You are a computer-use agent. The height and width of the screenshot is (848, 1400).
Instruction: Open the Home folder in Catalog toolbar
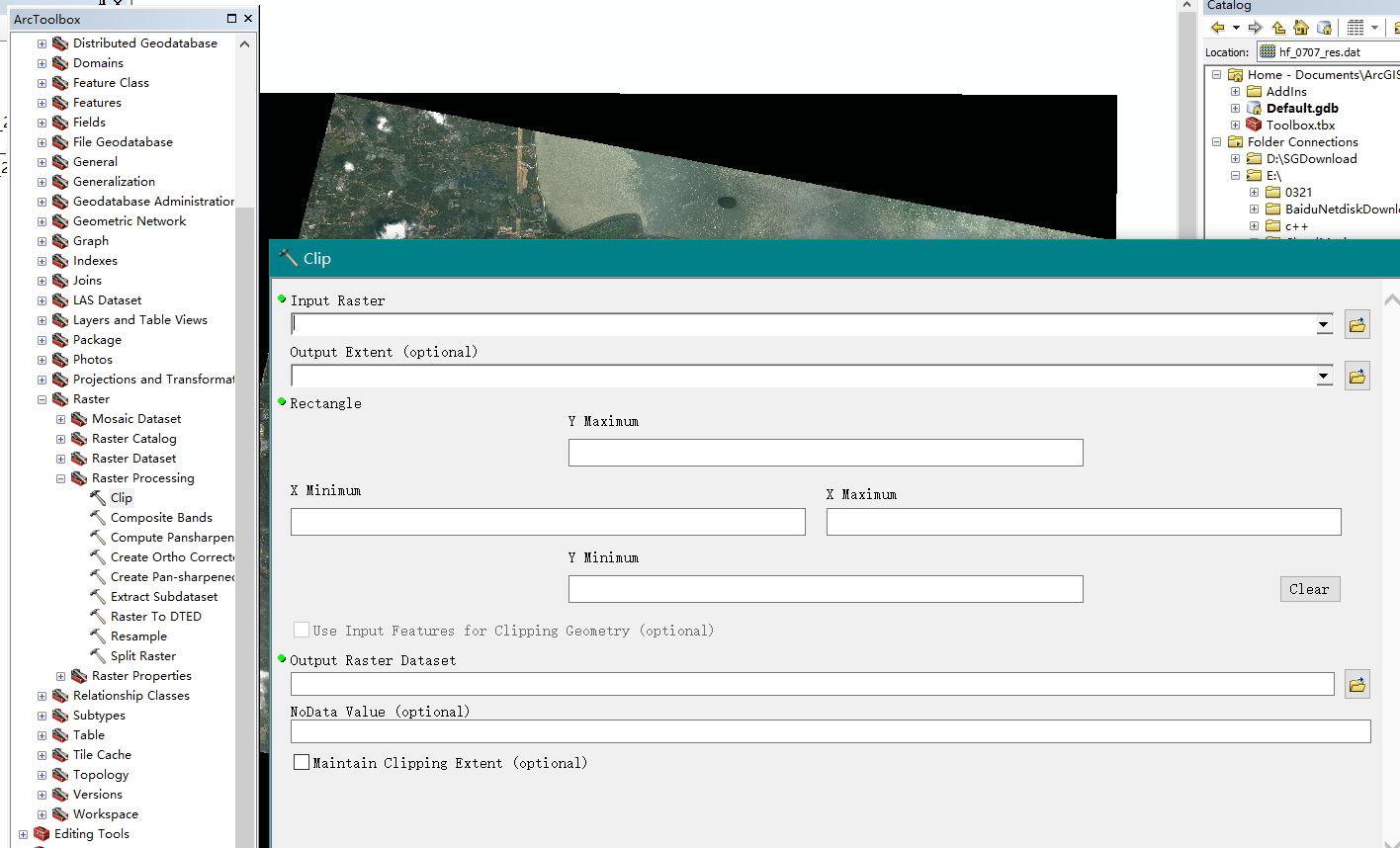(x=1301, y=27)
